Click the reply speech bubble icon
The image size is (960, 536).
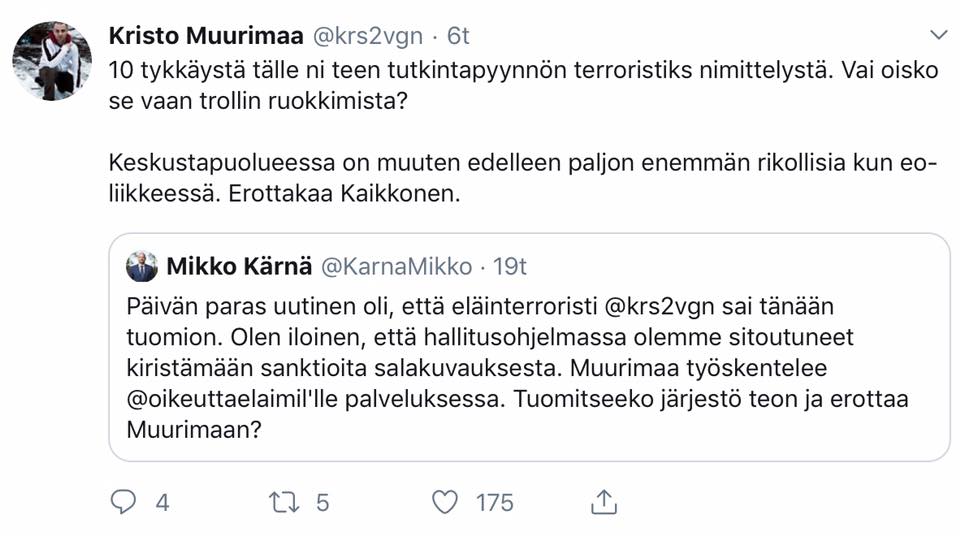point(123,502)
